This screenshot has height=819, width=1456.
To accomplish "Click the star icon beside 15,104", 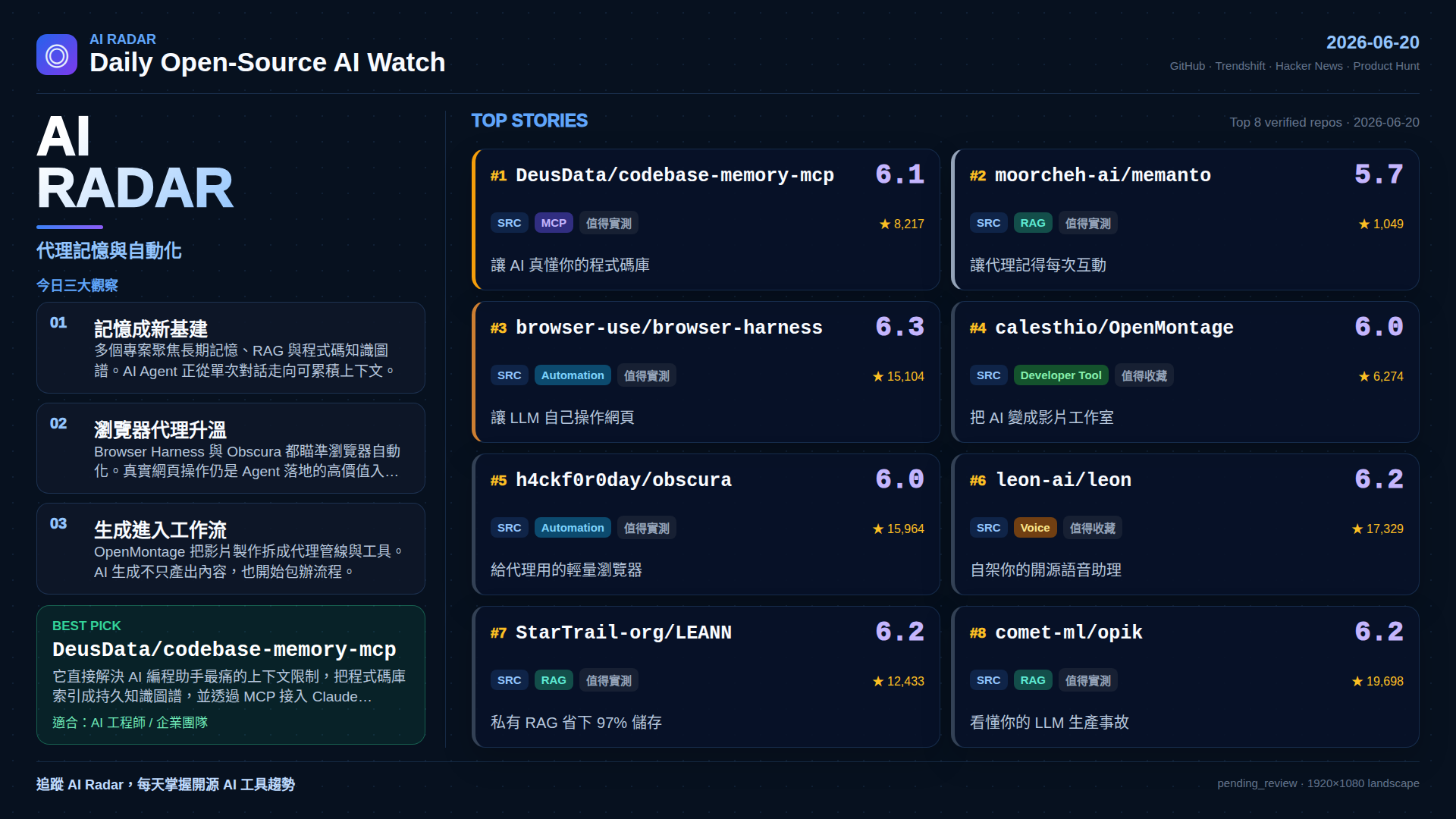I will coord(878,376).
